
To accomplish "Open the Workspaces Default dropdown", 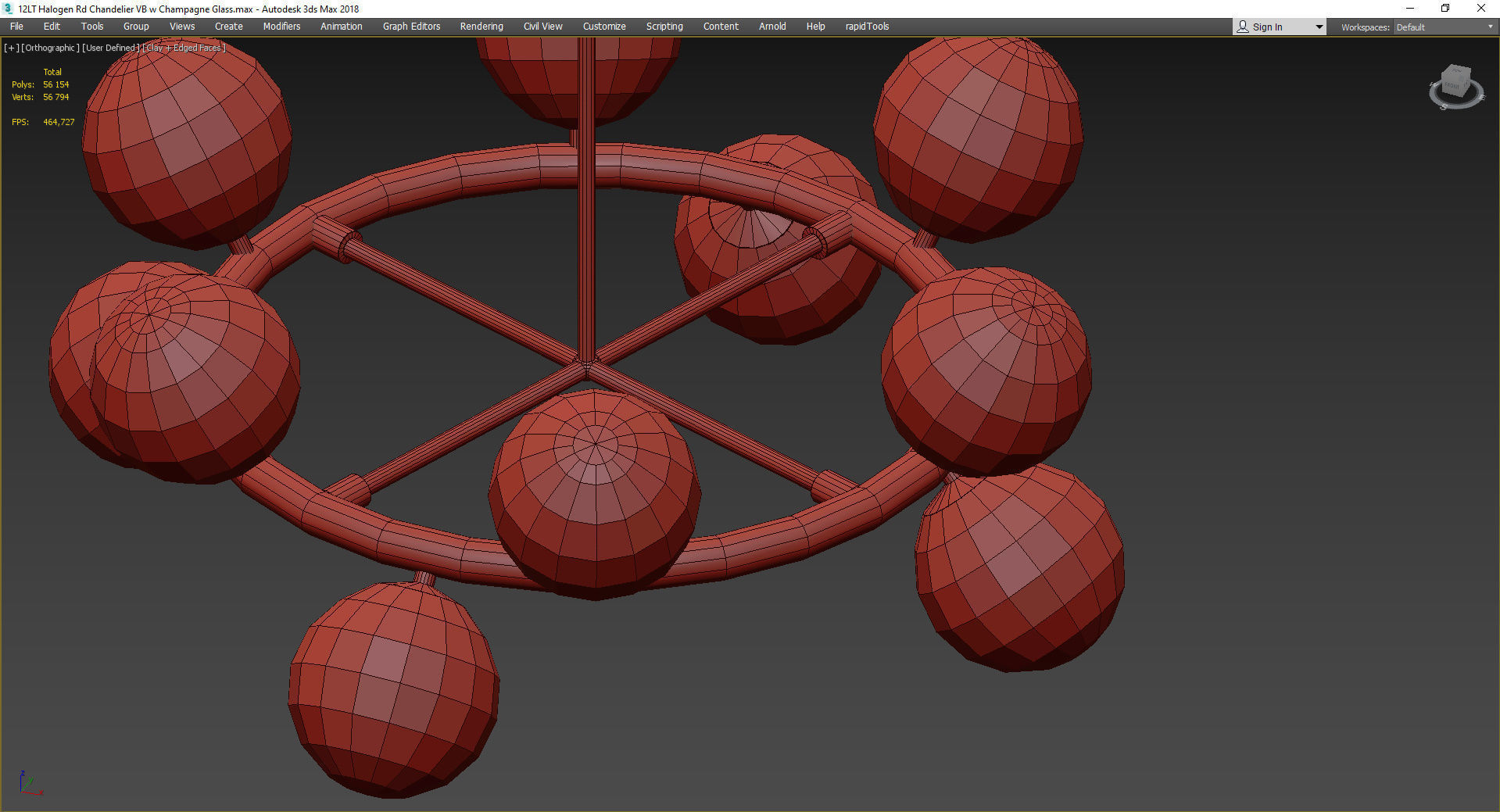I will (x=1445, y=27).
